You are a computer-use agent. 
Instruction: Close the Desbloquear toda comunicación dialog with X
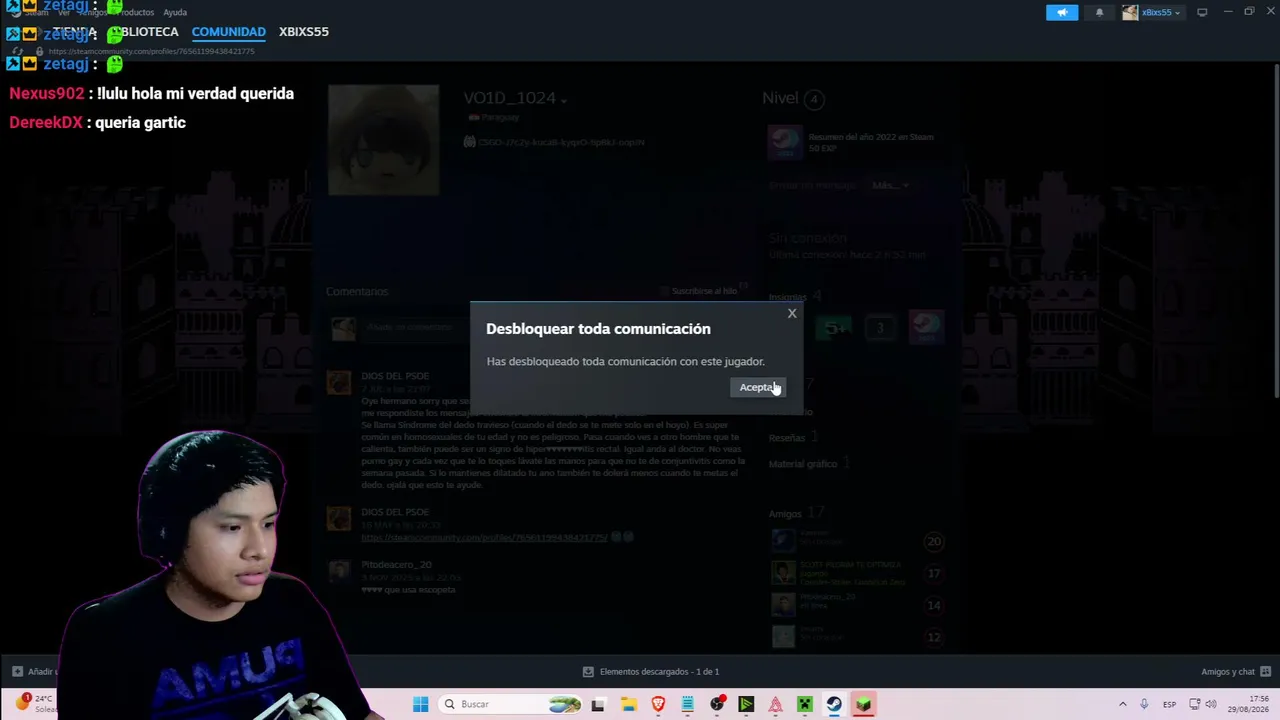click(x=792, y=314)
